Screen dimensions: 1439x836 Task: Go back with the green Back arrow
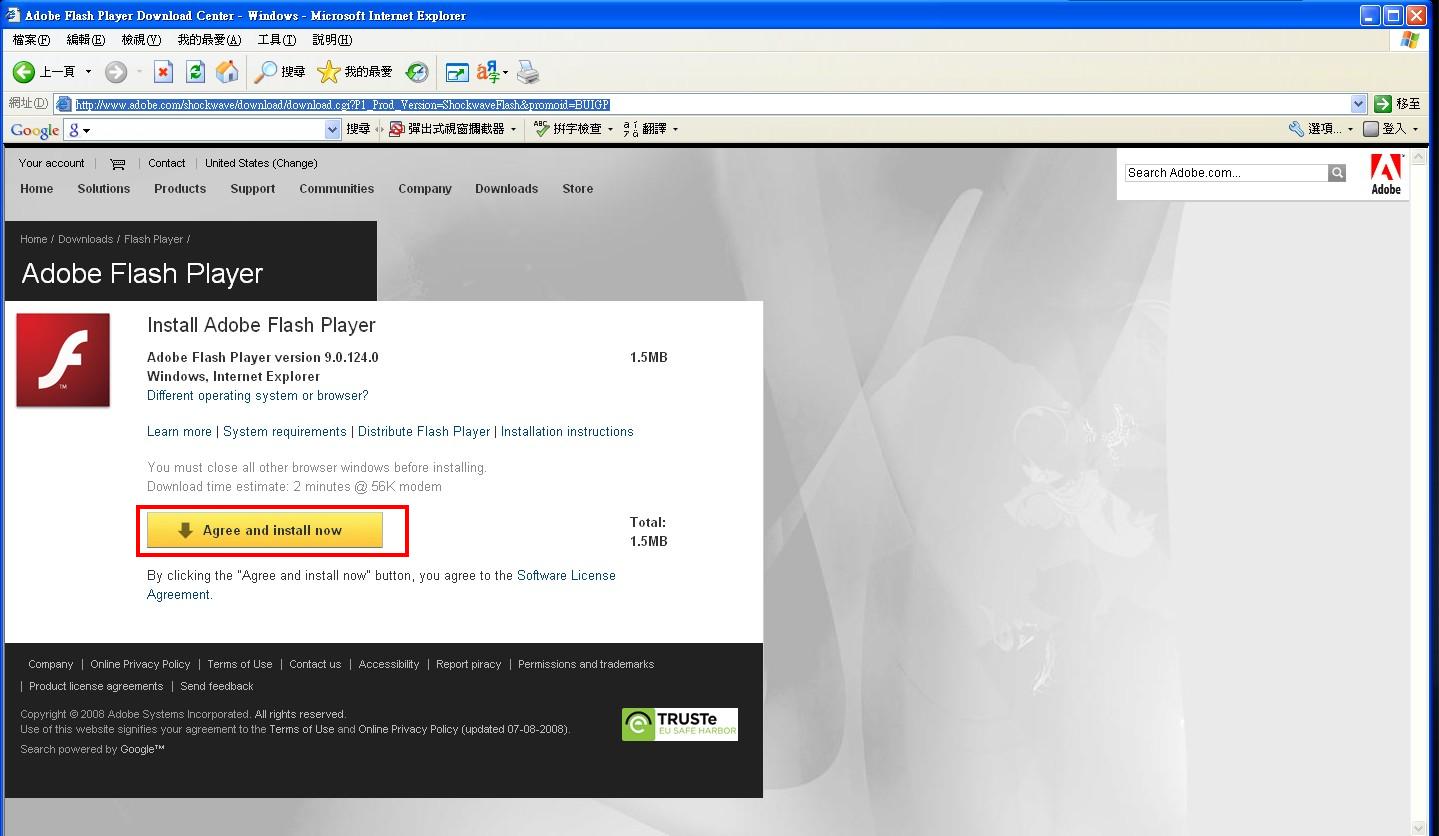24,72
